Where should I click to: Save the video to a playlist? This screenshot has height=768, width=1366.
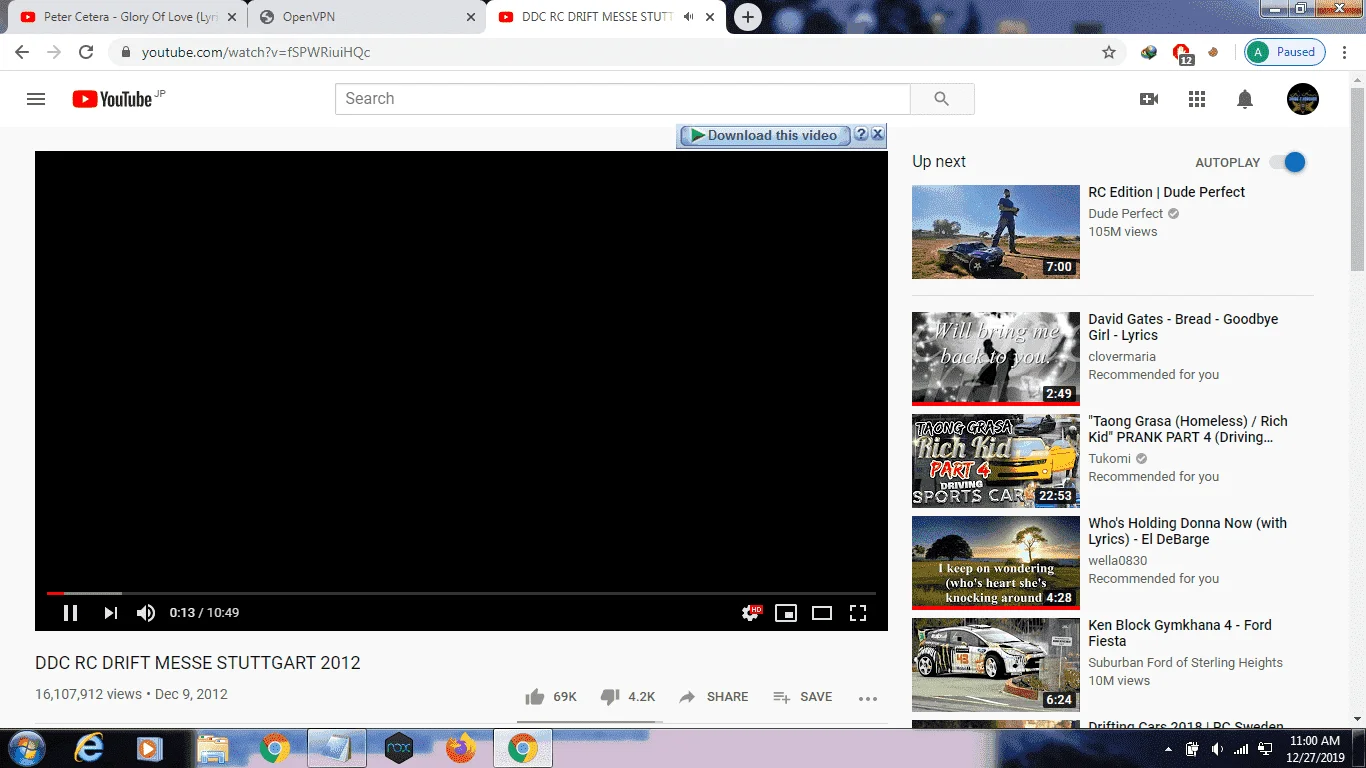803,697
